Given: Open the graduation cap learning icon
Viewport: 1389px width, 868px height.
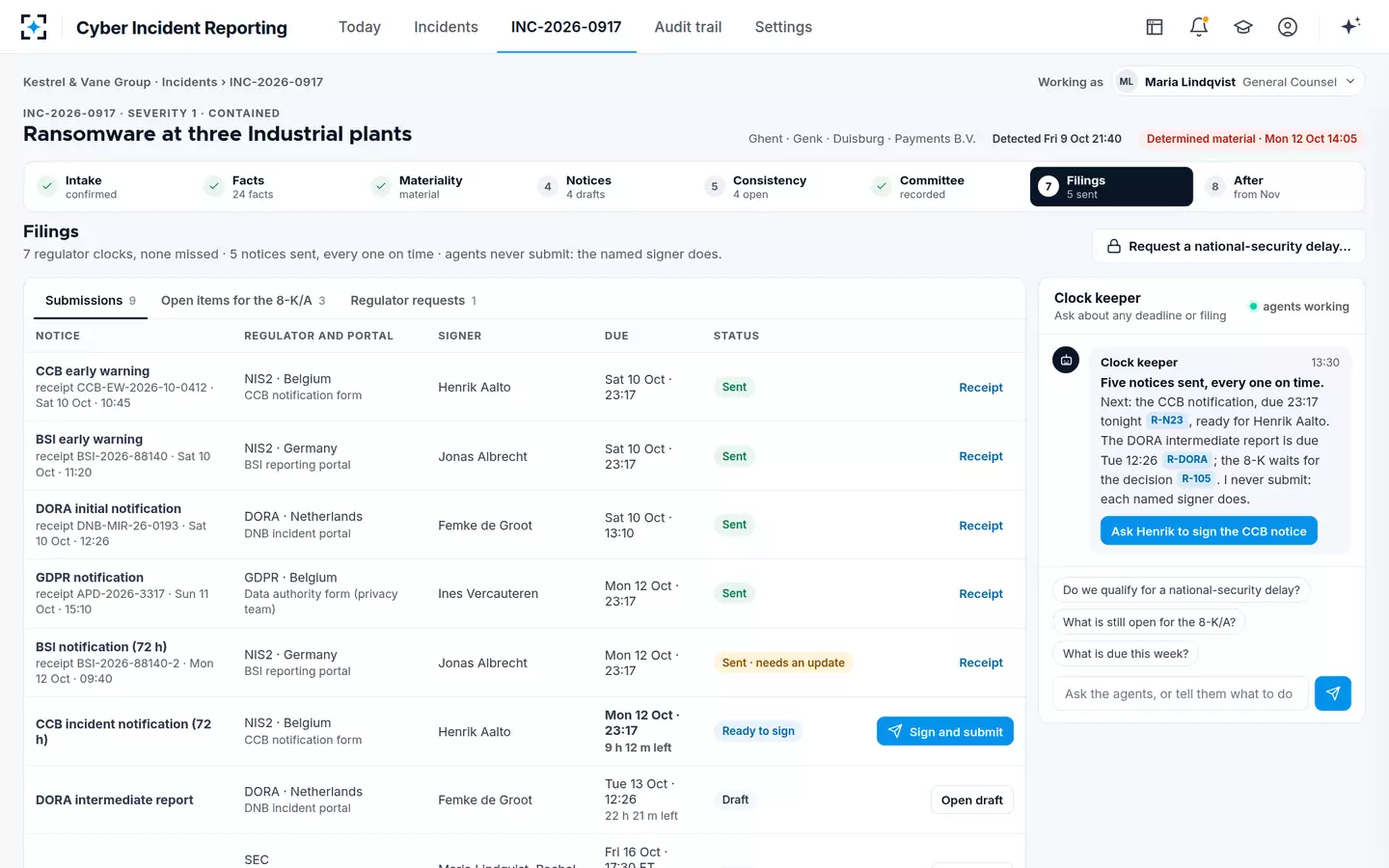Looking at the screenshot, I should [1243, 27].
